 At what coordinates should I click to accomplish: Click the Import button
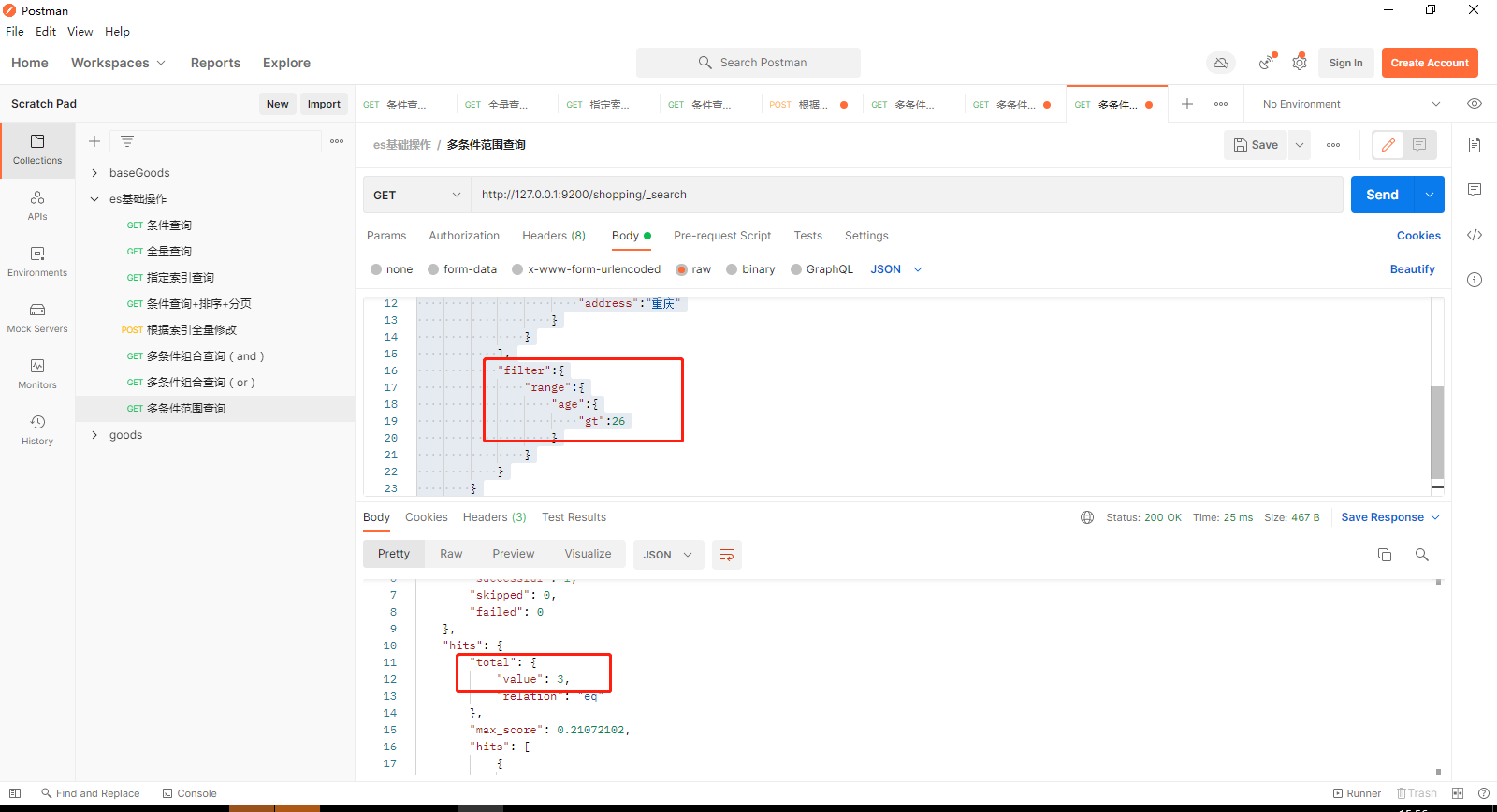(324, 104)
